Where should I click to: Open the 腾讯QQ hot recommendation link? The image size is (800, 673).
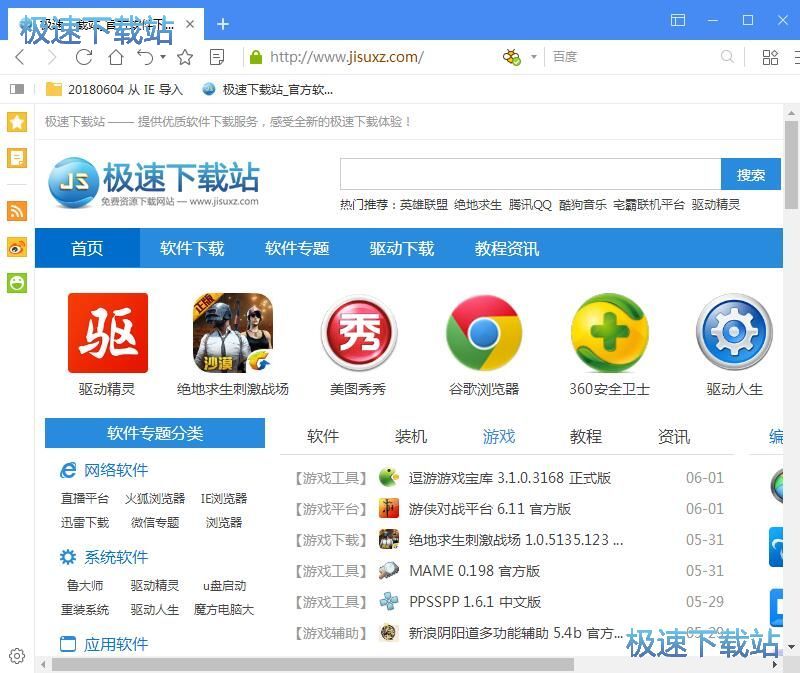pyautogui.click(x=530, y=205)
